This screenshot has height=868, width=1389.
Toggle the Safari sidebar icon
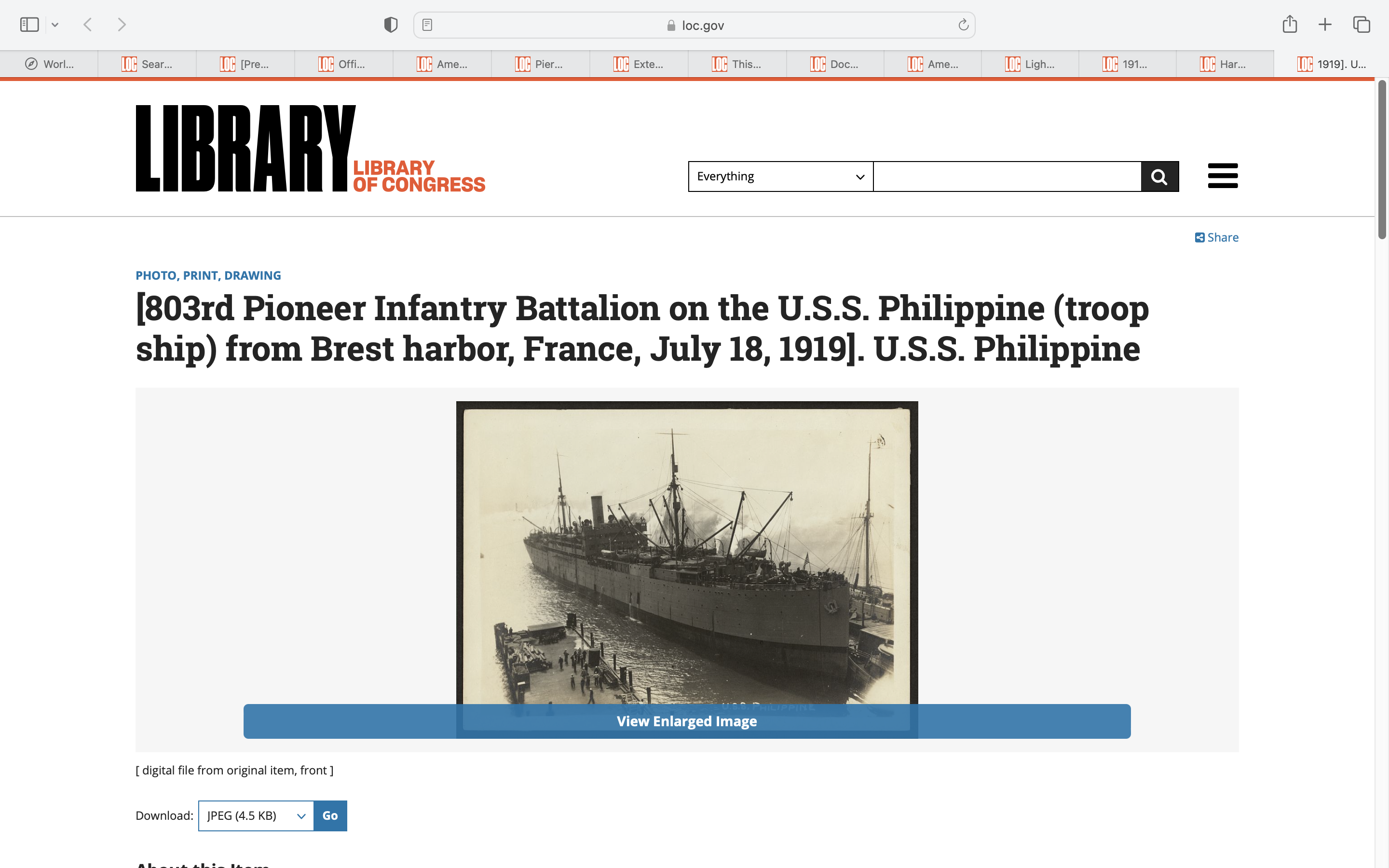(x=29, y=25)
